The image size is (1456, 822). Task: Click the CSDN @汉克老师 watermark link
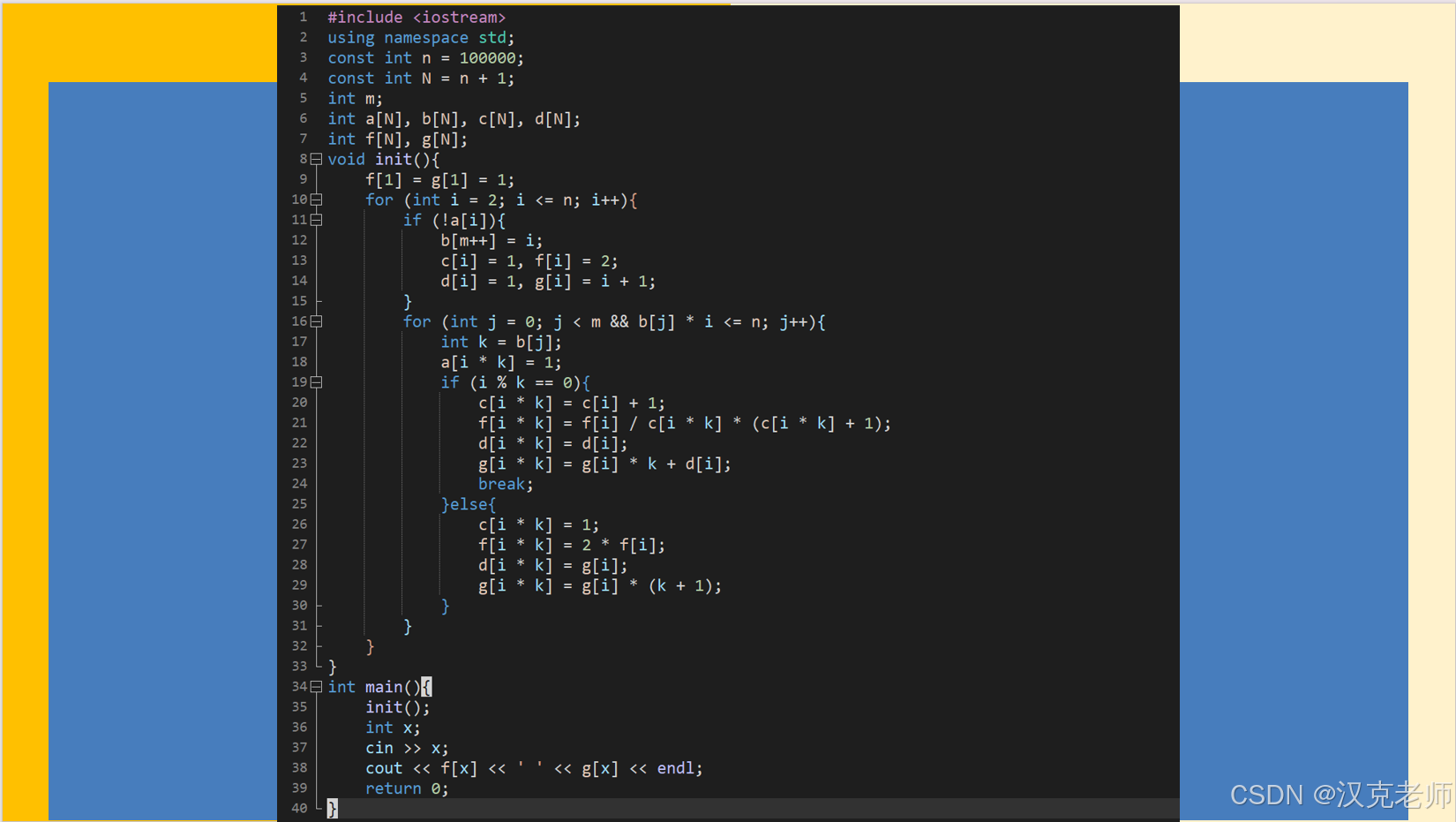coord(1335,795)
